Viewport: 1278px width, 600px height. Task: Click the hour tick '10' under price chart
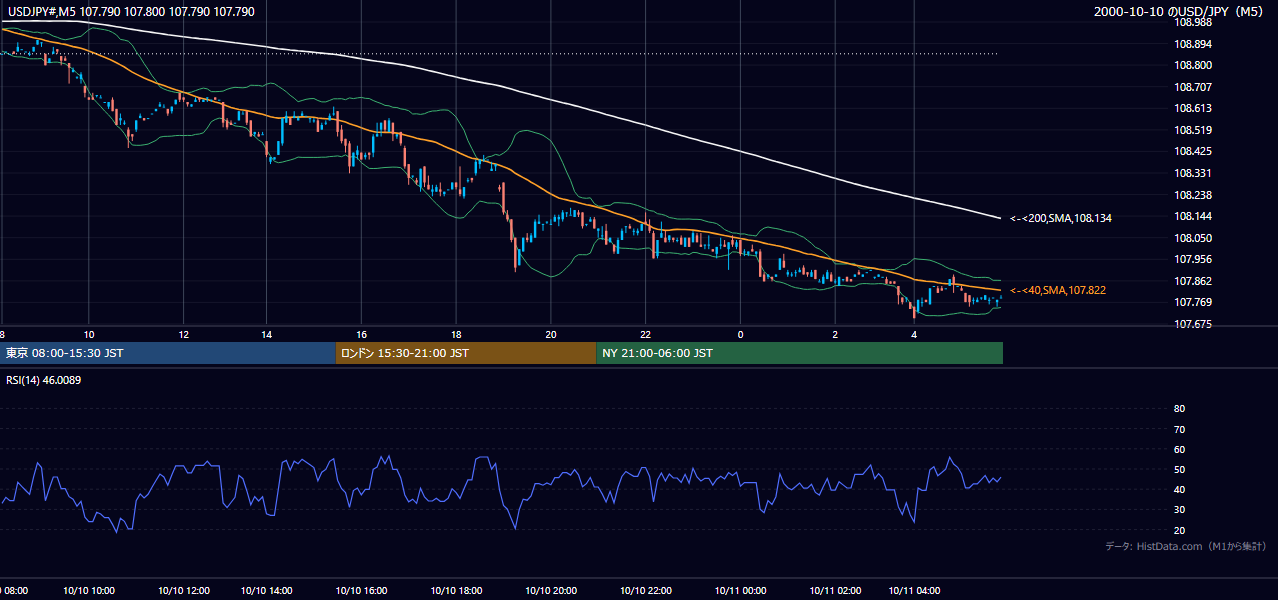click(89, 334)
